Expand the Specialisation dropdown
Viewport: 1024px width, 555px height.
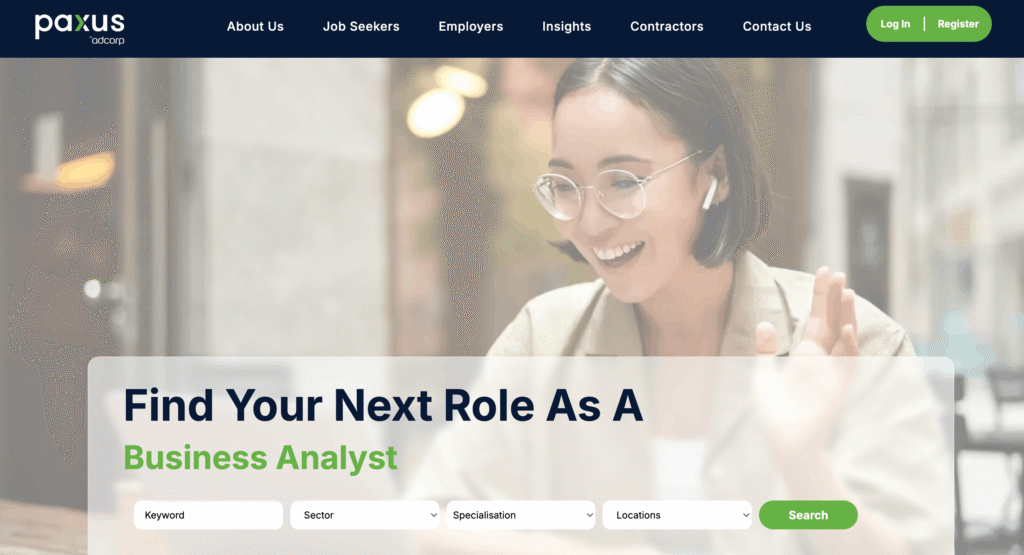coord(520,515)
